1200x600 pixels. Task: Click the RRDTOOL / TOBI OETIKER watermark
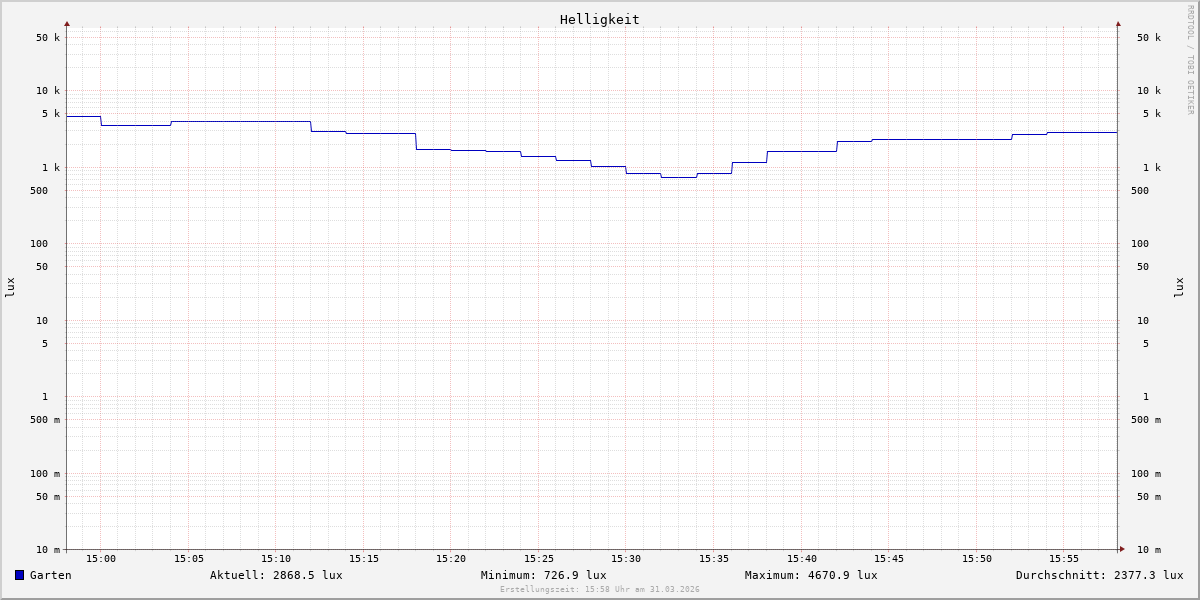(x=1190, y=60)
